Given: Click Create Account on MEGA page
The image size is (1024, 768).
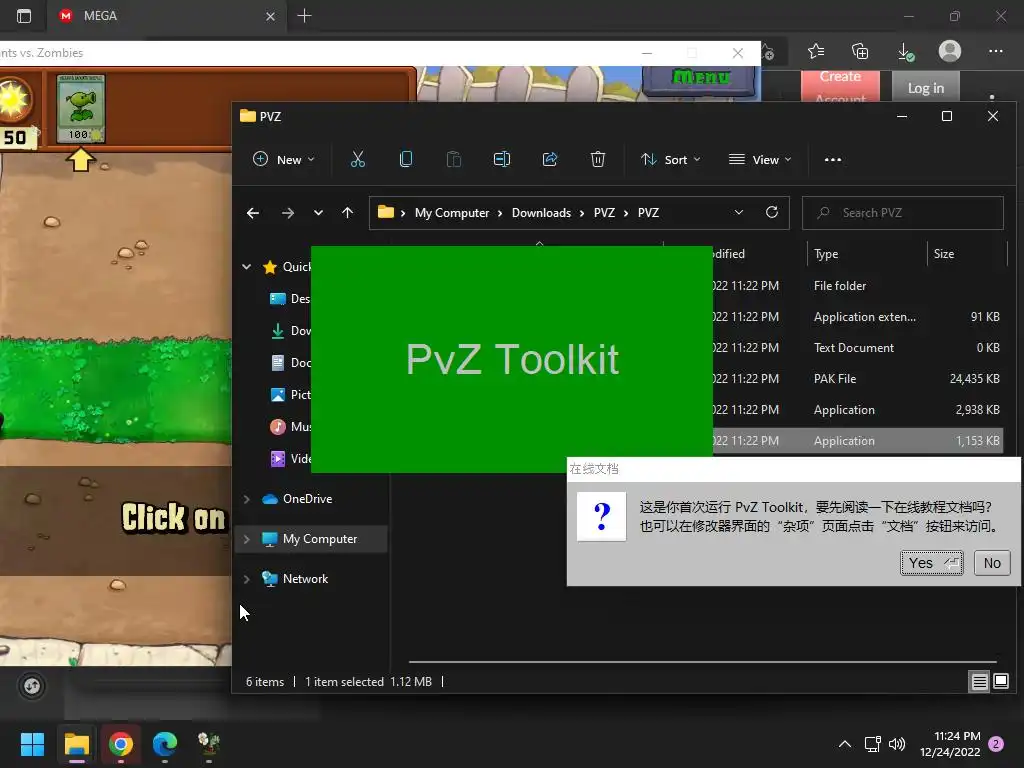Looking at the screenshot, I should 840,86.
